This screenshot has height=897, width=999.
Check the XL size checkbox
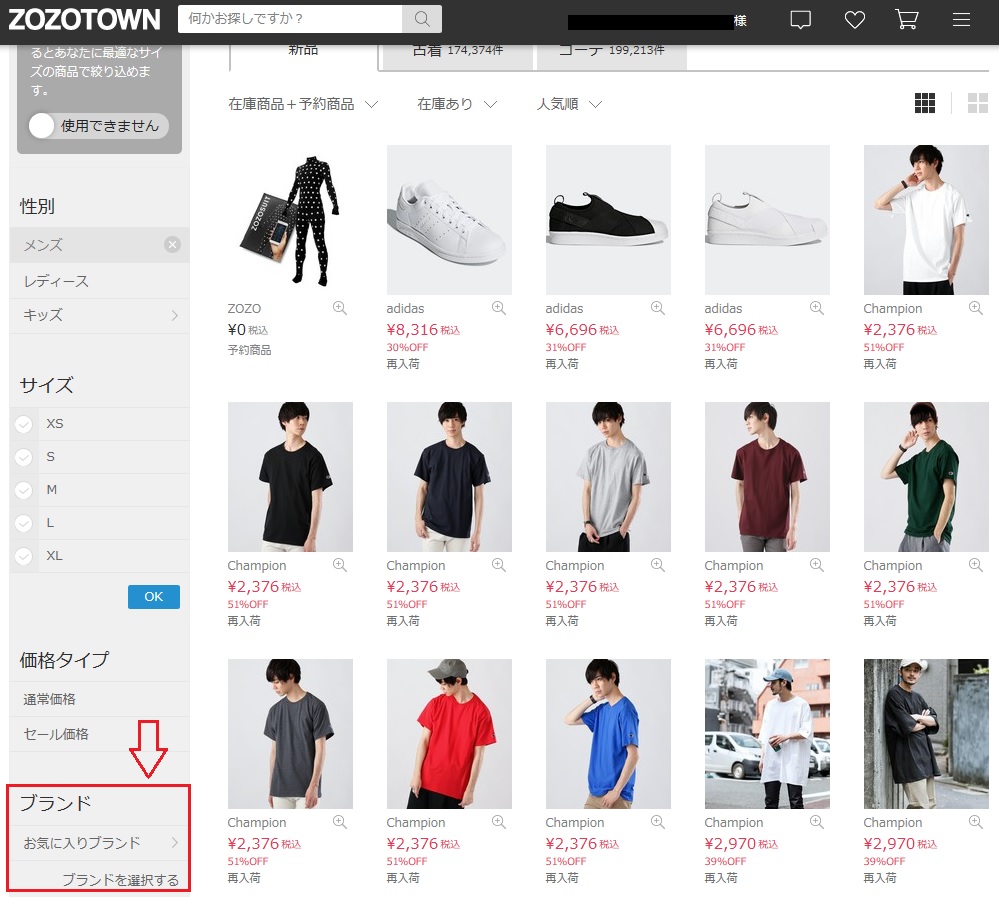click(24, 556)
